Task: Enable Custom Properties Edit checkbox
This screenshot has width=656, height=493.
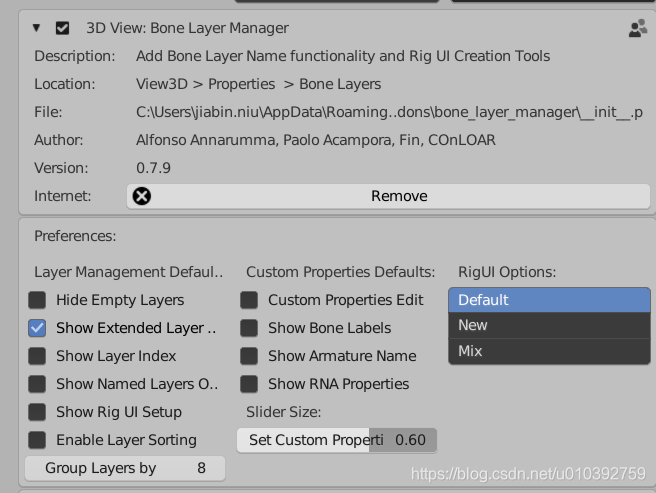Action: point(249,300)
